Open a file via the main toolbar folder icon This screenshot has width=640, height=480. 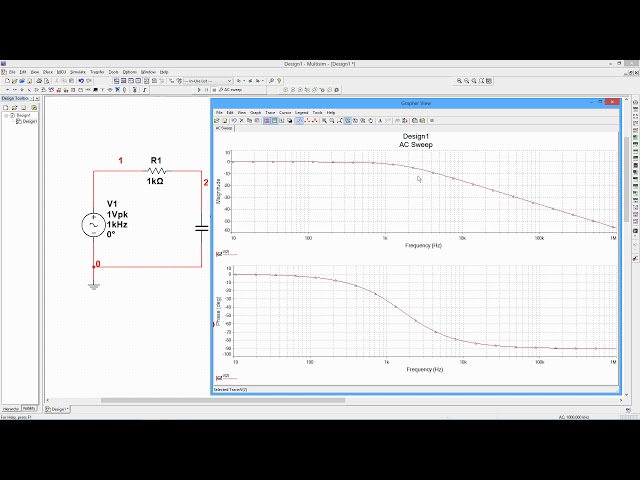coord(14,81)
